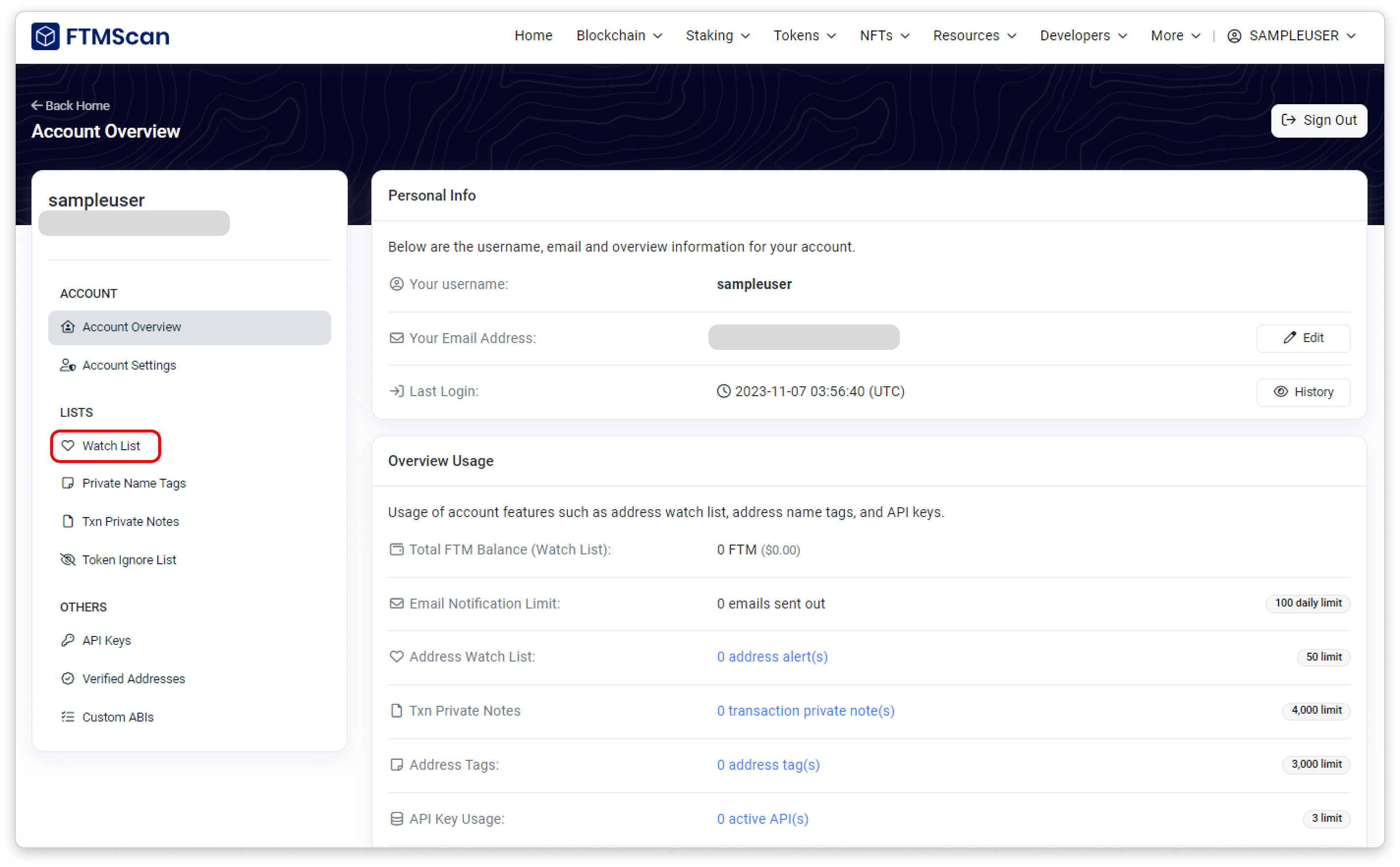Click the API Keys key icon
Image resolution: width=1400 pixels, height=867 pixels.
point(68,640)
